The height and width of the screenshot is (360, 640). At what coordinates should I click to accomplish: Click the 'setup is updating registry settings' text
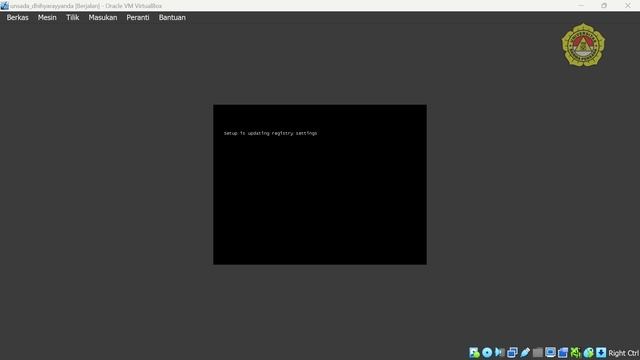pyautogui.click(x=270, y=133)
